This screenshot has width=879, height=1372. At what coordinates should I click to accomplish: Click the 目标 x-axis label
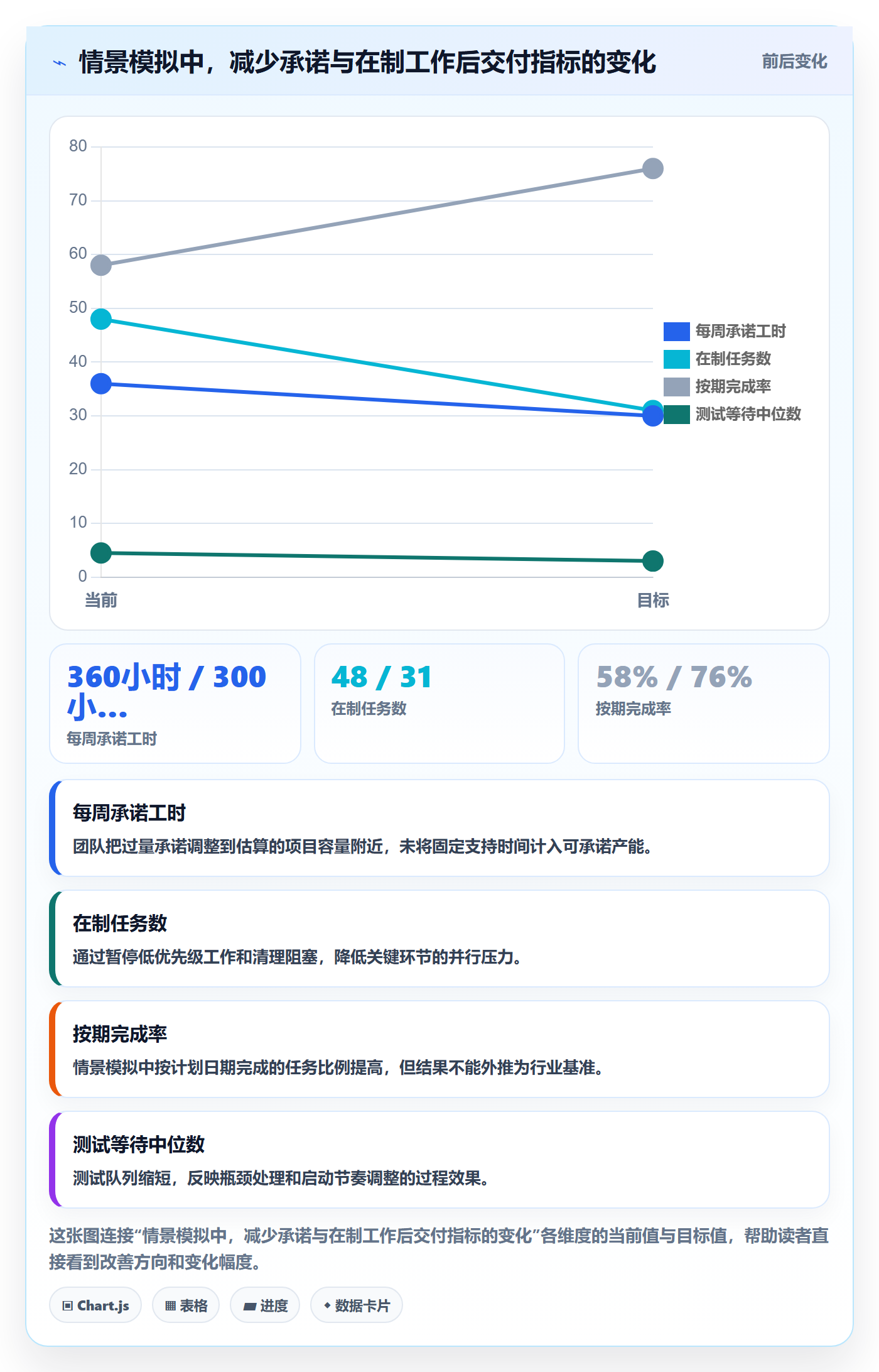[x=653, y=601]
